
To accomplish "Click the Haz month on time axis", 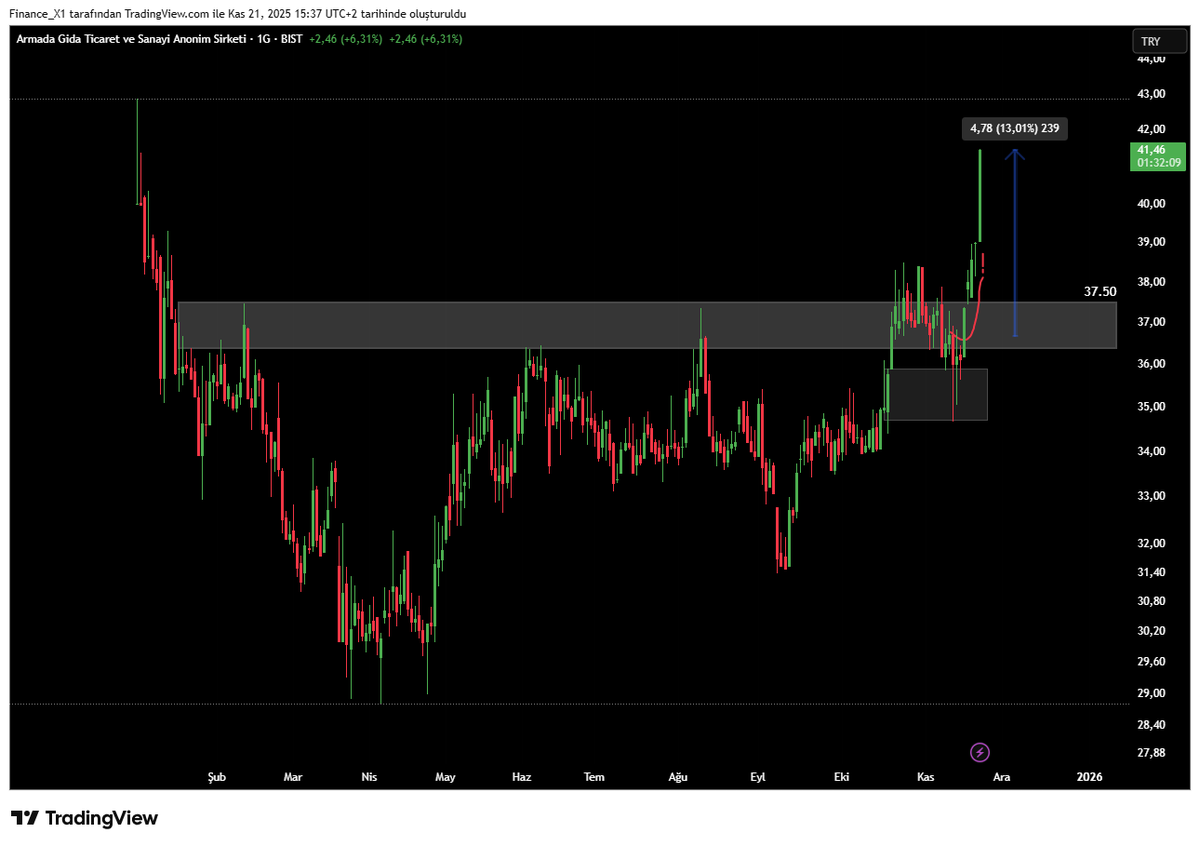I will coord(521,777).
